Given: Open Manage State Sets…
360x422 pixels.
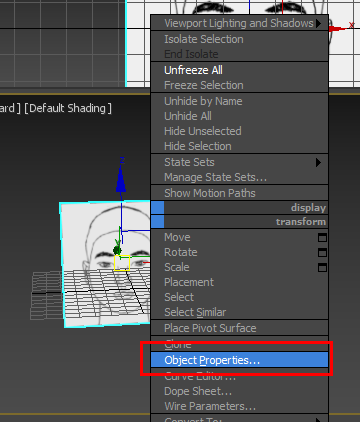Looking at the screenshot, I should [239, 177].
